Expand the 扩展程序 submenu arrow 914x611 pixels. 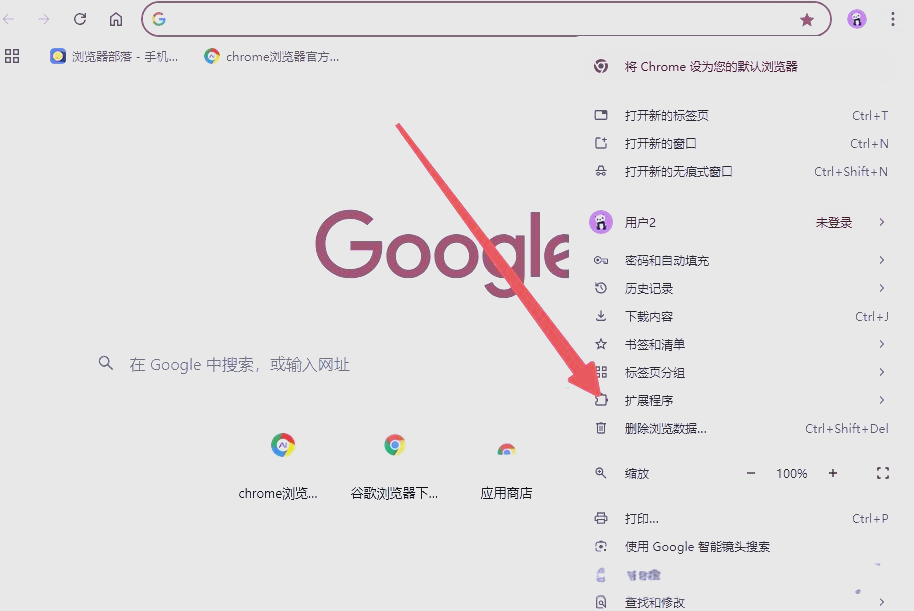[x=881, y=400]
